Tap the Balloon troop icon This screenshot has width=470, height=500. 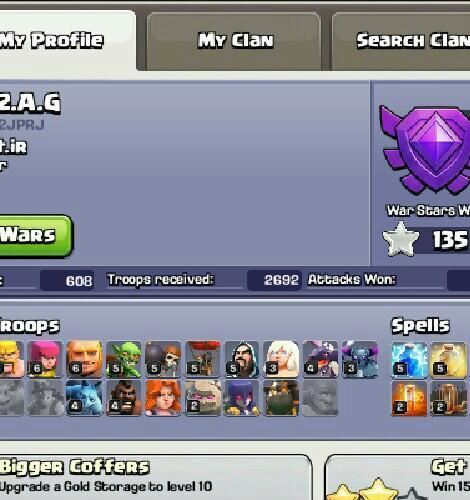click(203, 359)
